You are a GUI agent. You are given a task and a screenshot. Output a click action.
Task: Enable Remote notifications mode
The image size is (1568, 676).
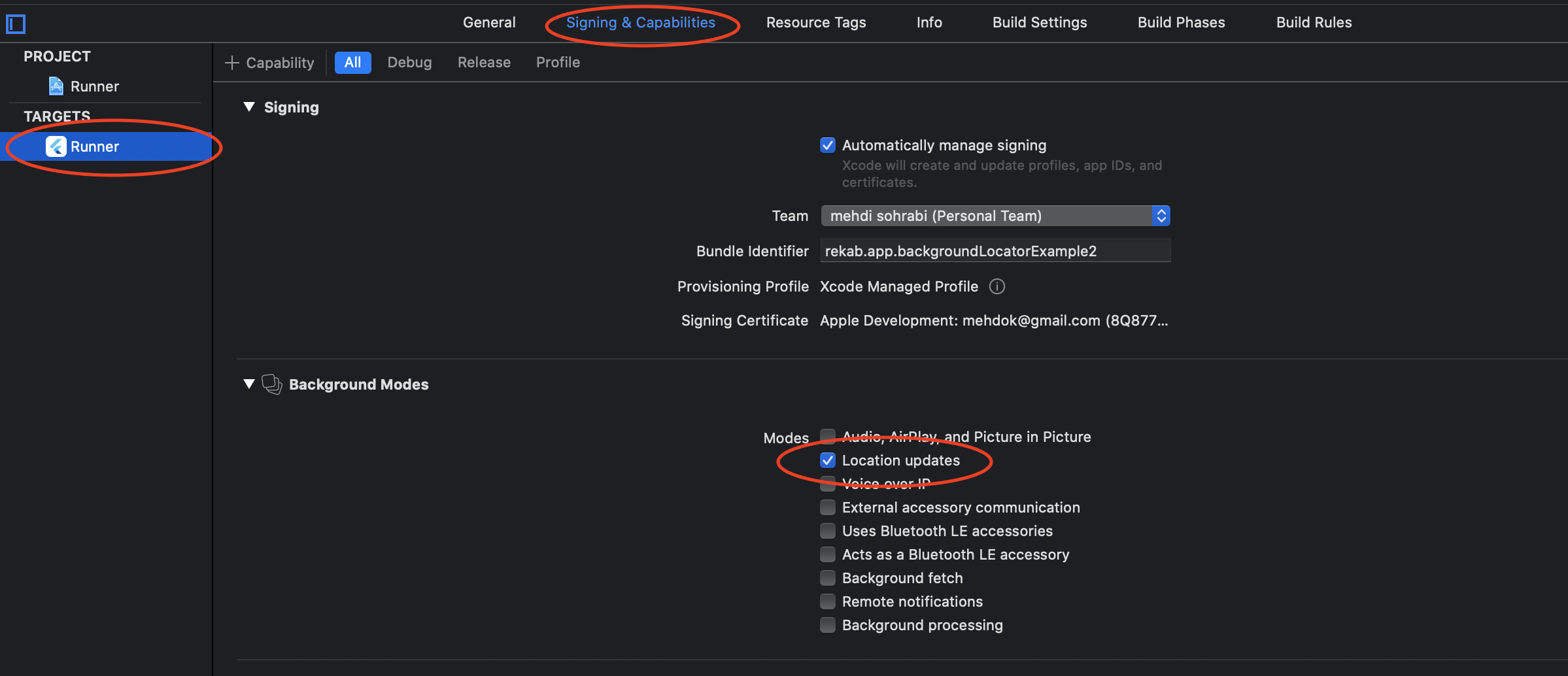[x=828, y=601]
